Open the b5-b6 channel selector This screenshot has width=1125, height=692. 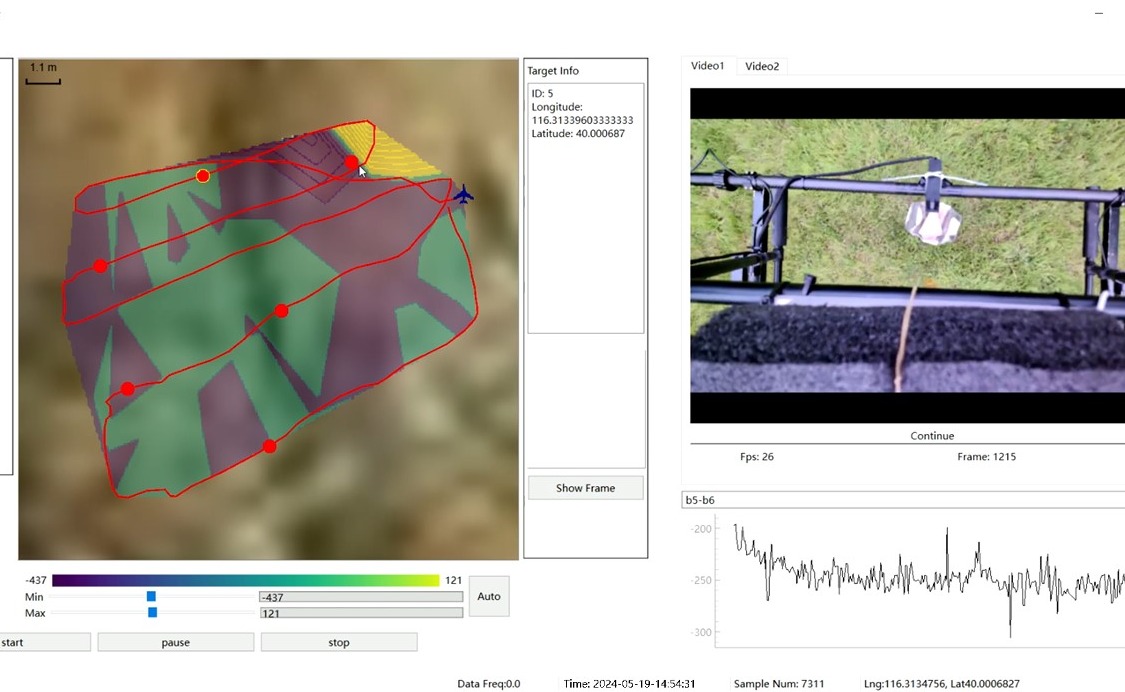(x=900, y=499)
